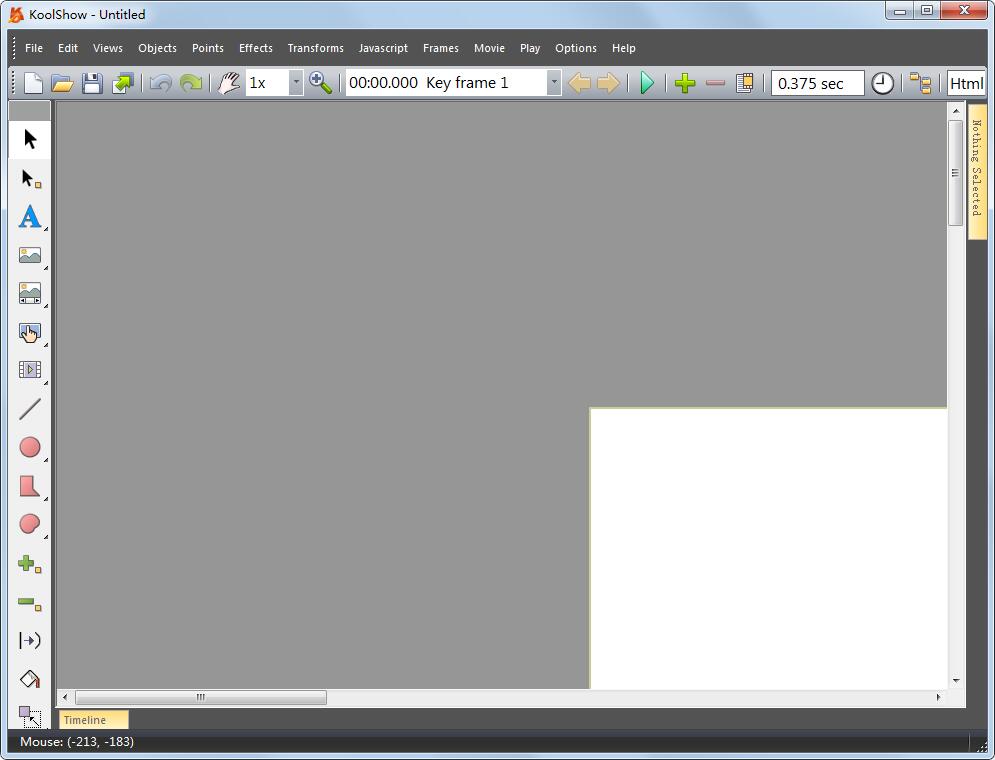Click the vertical scrollbar thumb
The width and height of the screenshot is (995, 760).
tap(955, 173)
